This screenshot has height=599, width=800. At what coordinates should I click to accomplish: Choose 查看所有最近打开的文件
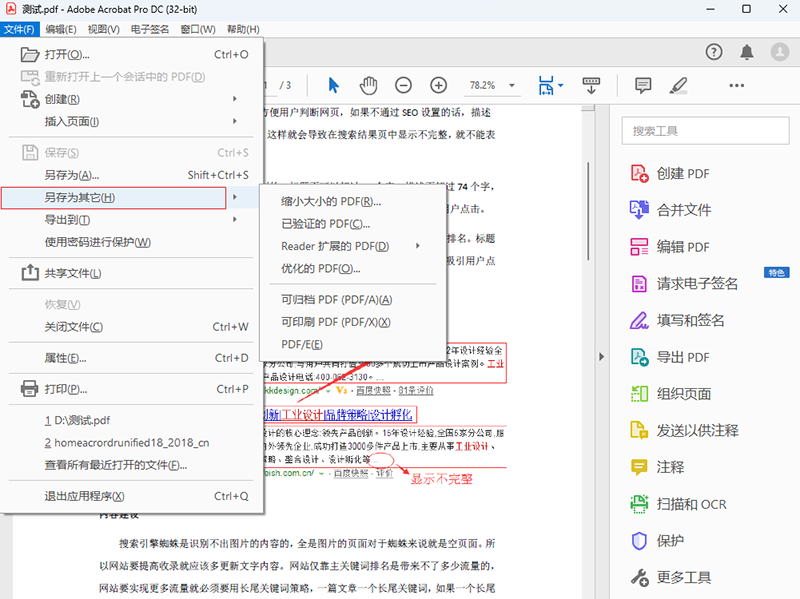pyautogui.click(x=132, y=465)
